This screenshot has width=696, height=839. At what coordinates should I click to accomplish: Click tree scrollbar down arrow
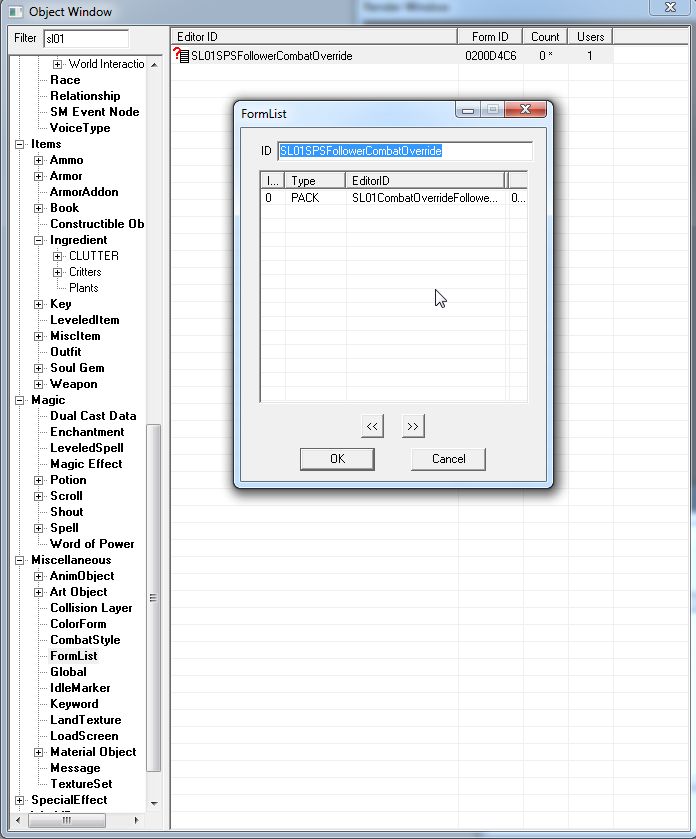[x=154, y=803]
